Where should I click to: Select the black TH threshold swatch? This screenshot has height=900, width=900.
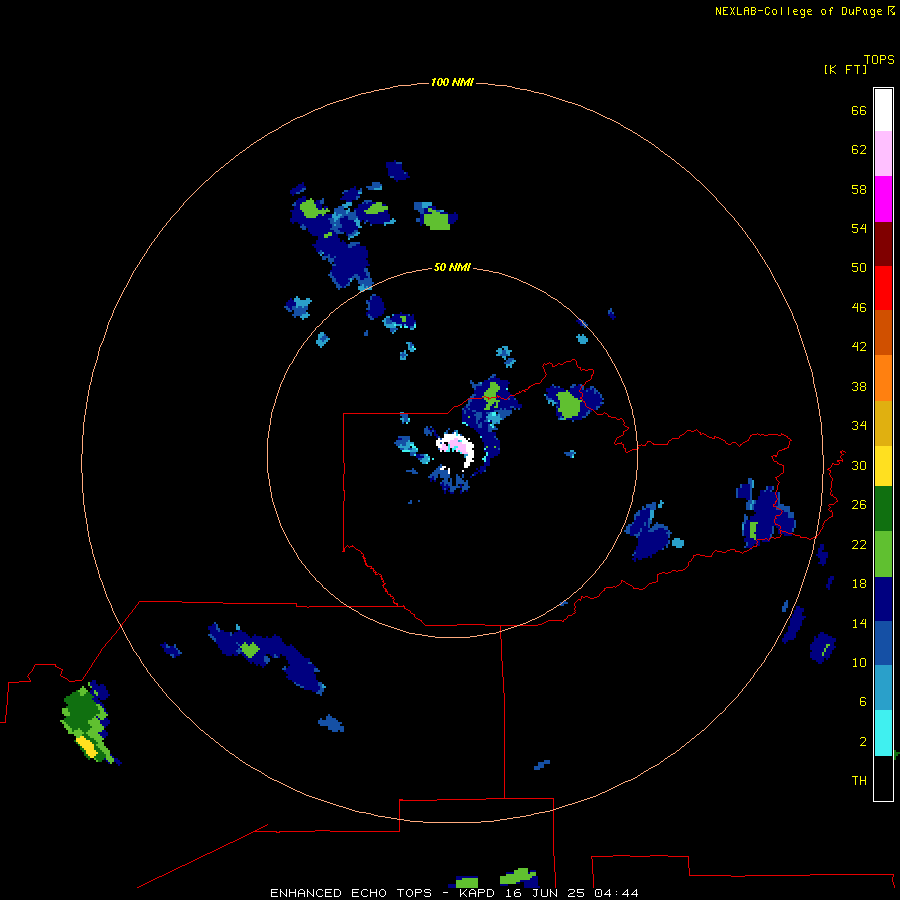click(883, 778)
